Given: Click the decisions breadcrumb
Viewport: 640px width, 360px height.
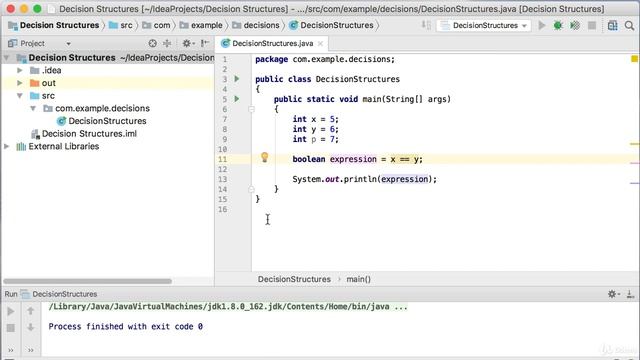Looking at the screenshot, I should coord(256,25).
